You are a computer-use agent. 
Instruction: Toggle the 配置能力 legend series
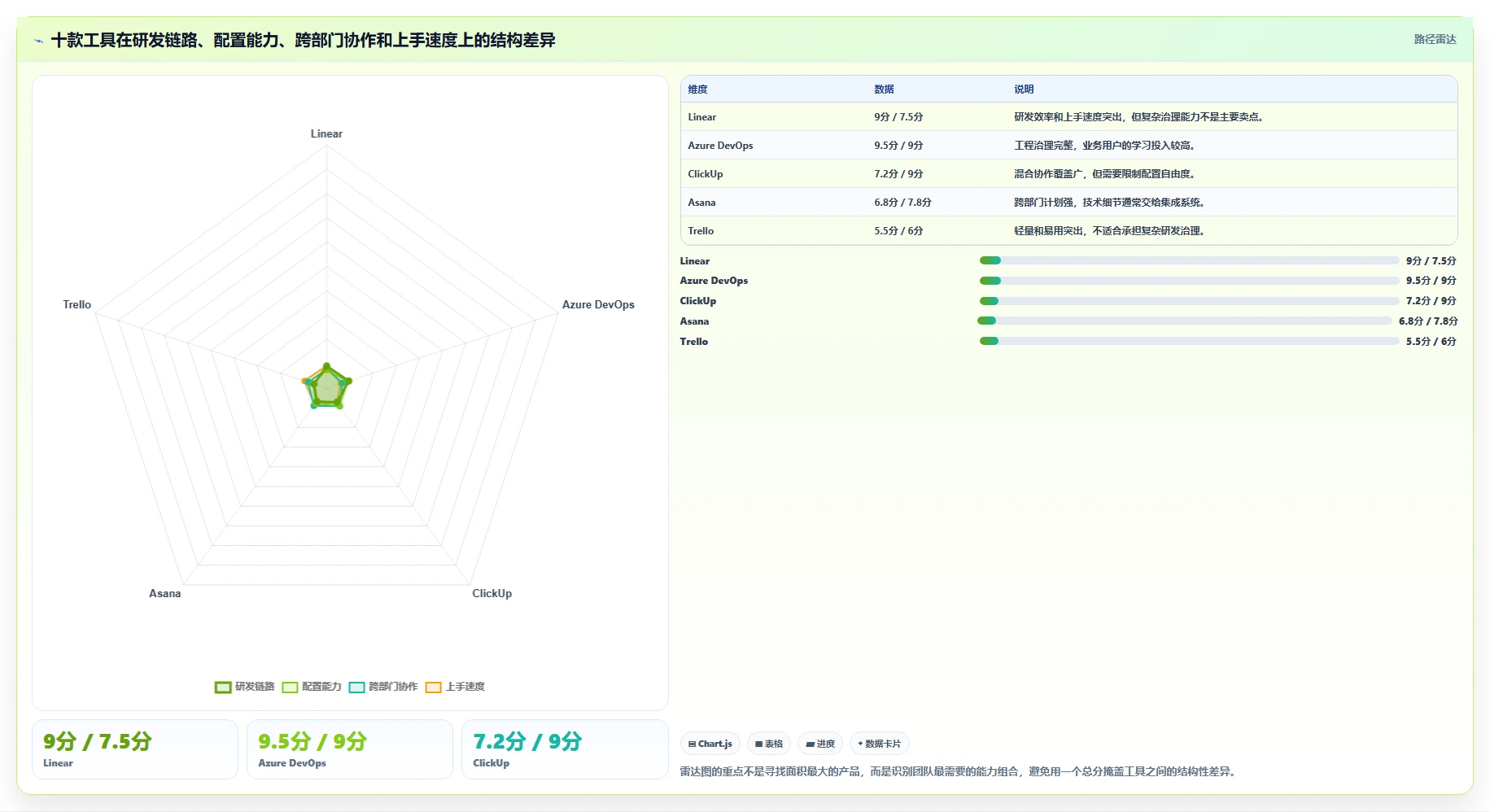point(312,687)
